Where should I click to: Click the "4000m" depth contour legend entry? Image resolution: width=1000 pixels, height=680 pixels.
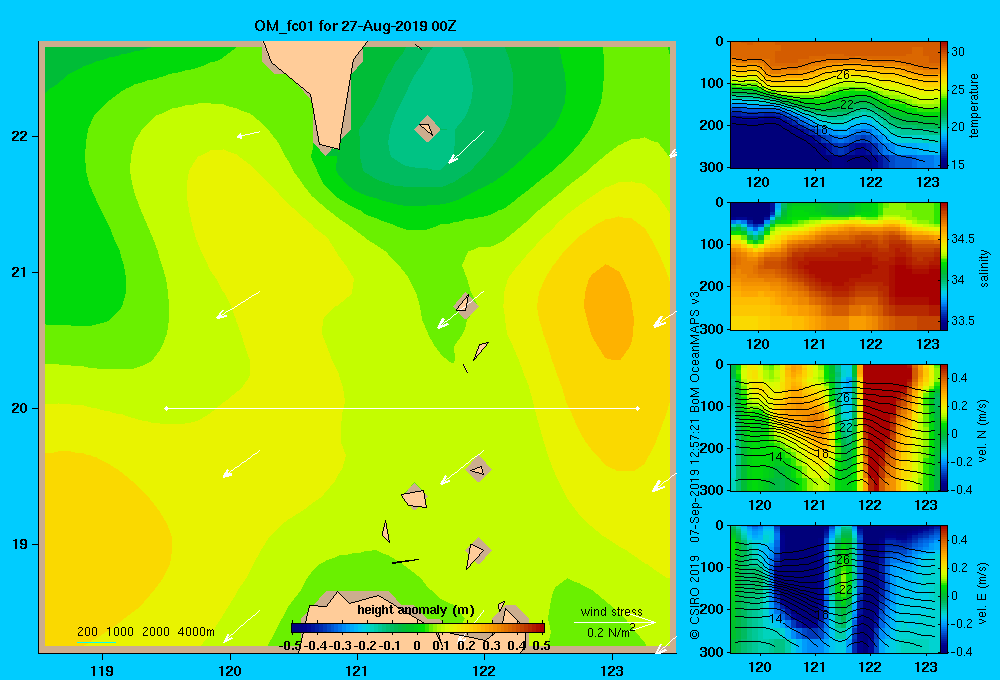196,632
